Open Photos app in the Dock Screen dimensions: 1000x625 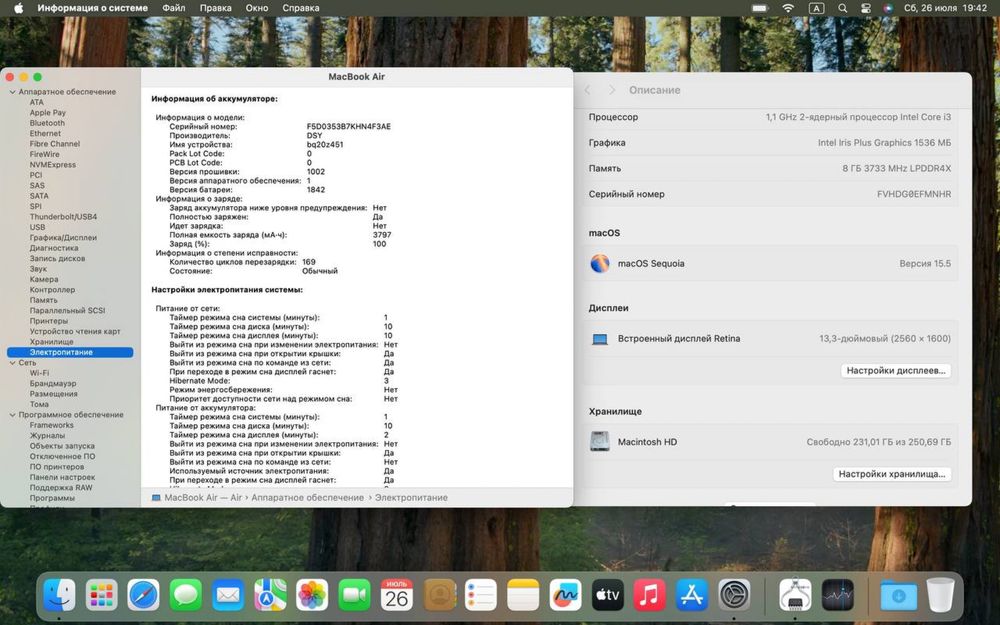point(312,596)
